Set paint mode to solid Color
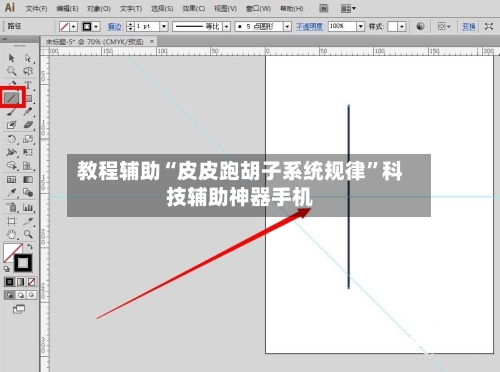 pos(10,282)
